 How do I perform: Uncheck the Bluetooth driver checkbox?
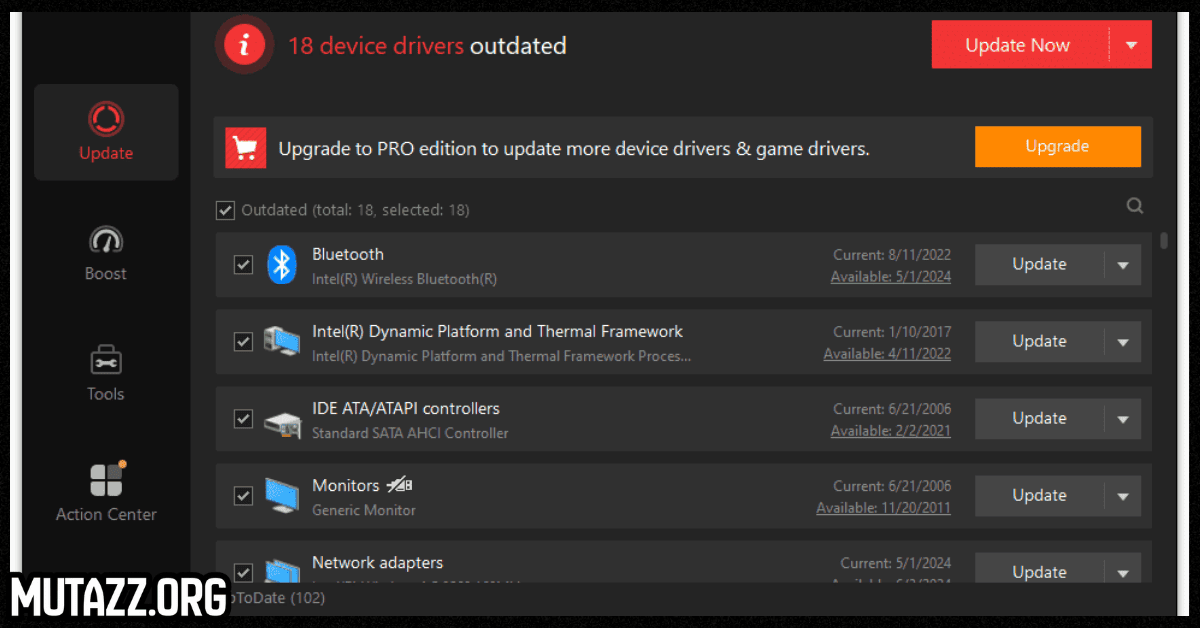pos(243,264)
